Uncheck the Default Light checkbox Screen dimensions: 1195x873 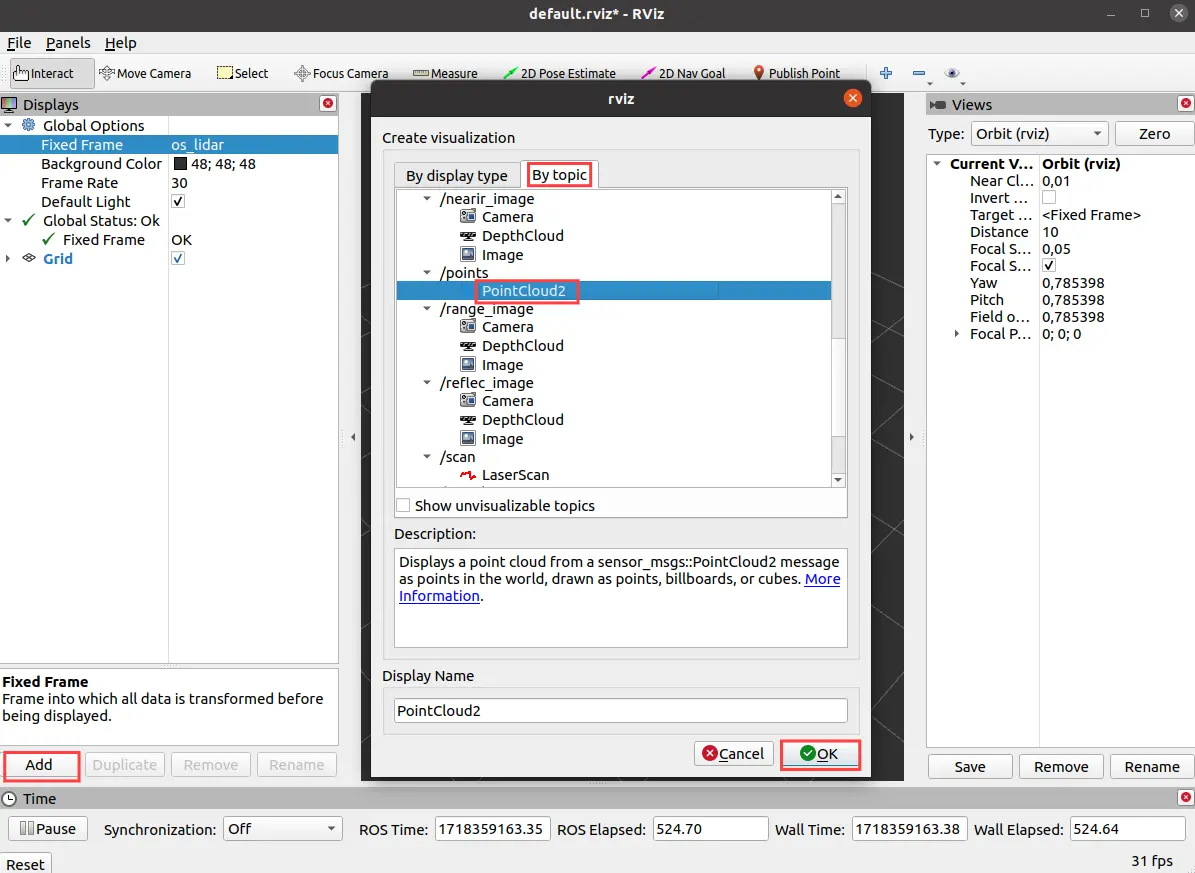click(x=178, y=202)
